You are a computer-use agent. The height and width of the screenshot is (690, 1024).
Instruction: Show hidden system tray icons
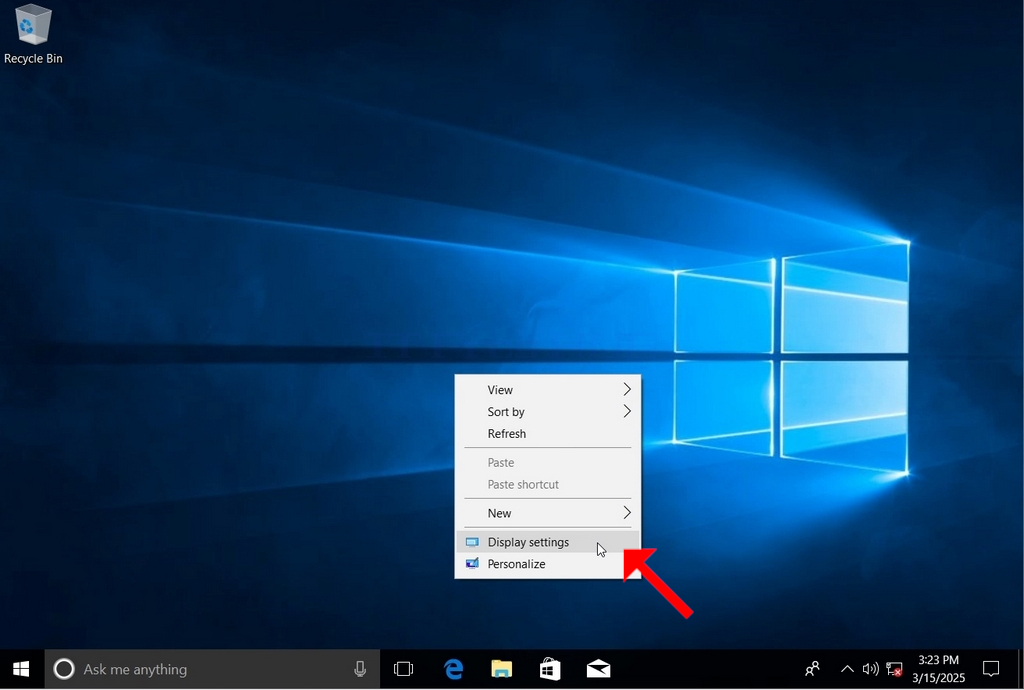coord(847,669)
